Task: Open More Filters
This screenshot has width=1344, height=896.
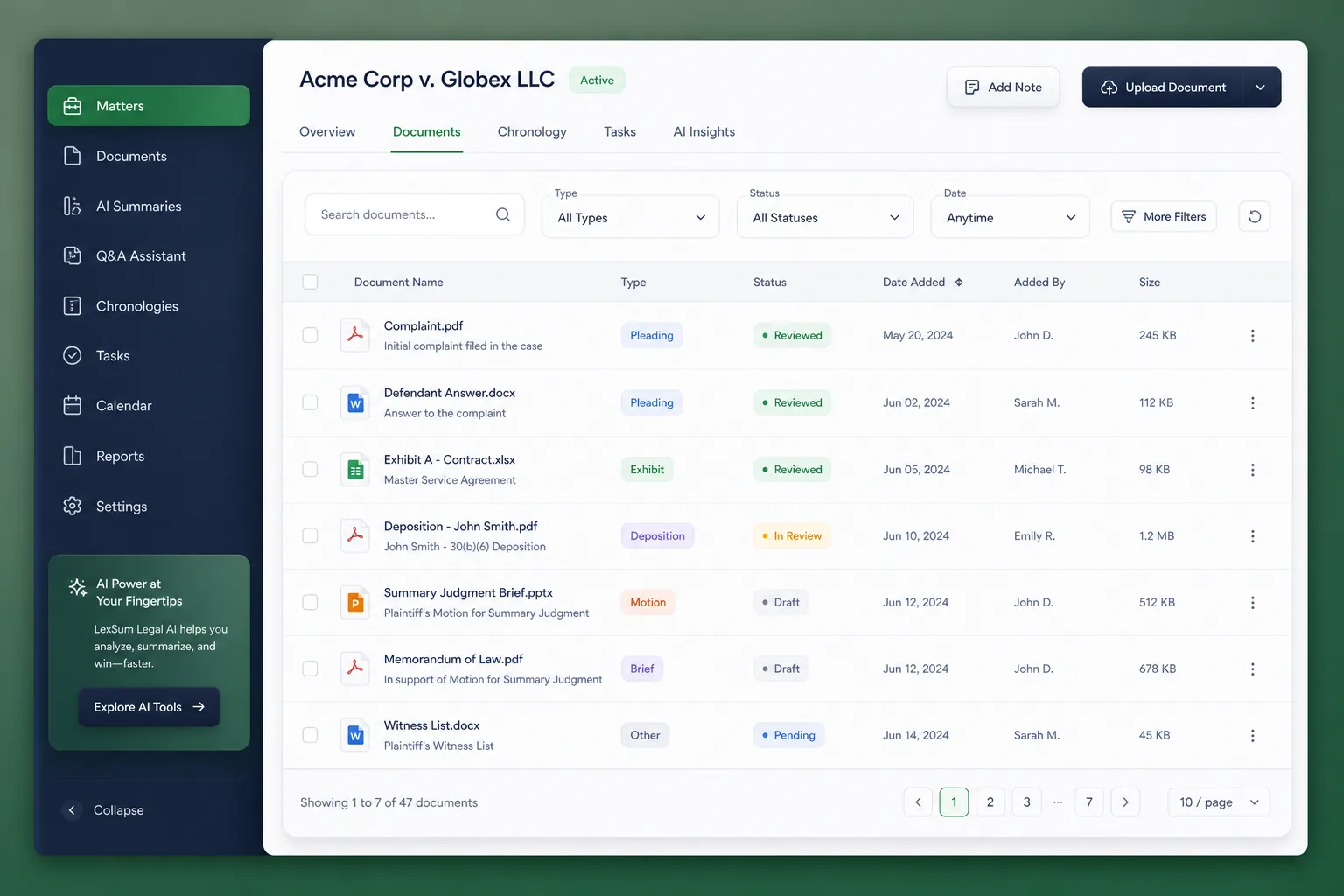Action: [x=1164, y=217]
